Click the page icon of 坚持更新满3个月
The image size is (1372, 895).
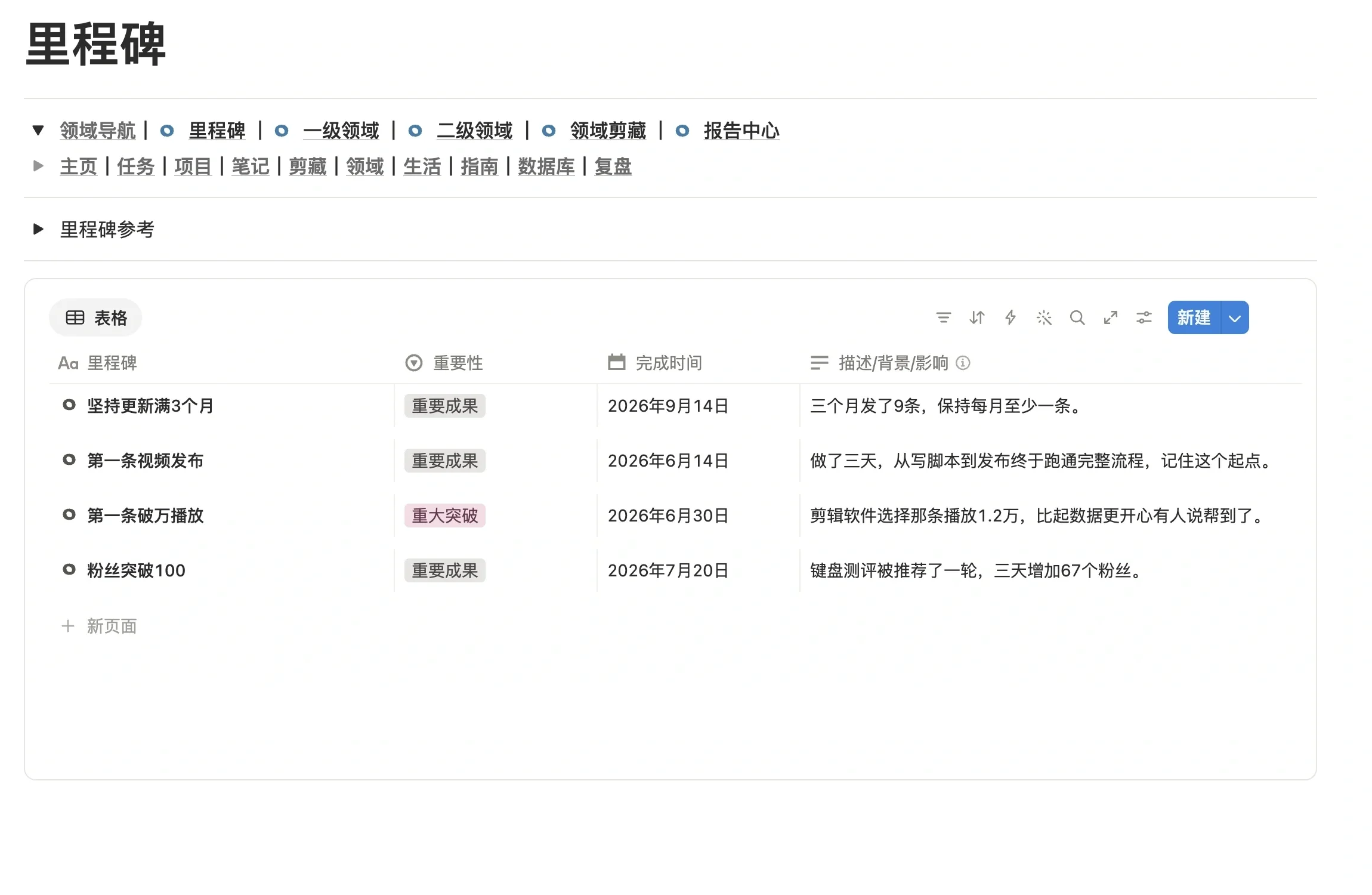[x=69, y=405]
